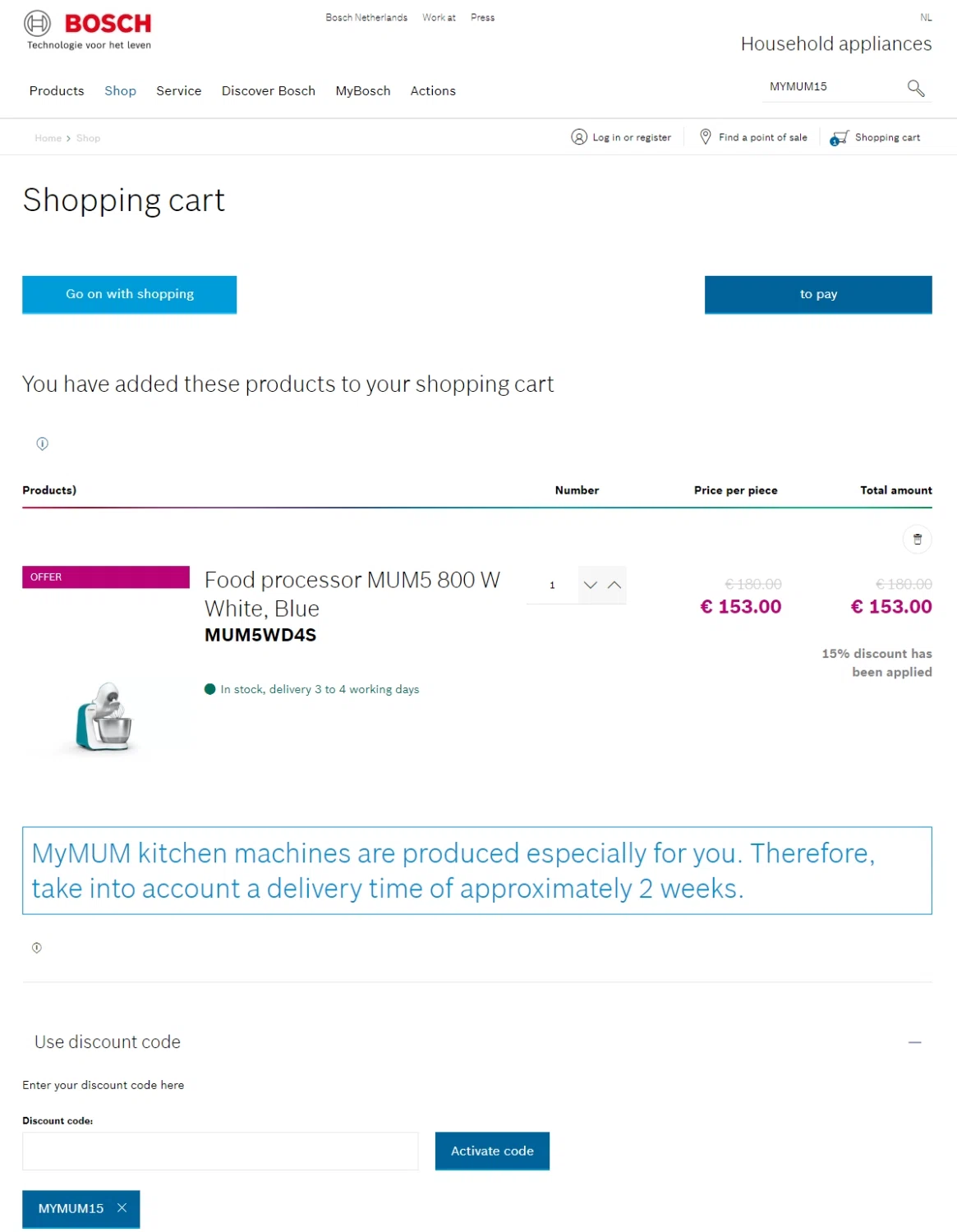Click into the discount code input field

[x=220, y=1151]
